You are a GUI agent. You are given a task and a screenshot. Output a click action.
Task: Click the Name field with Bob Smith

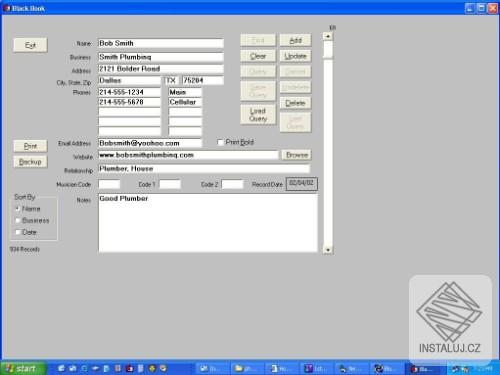(161, 43)
